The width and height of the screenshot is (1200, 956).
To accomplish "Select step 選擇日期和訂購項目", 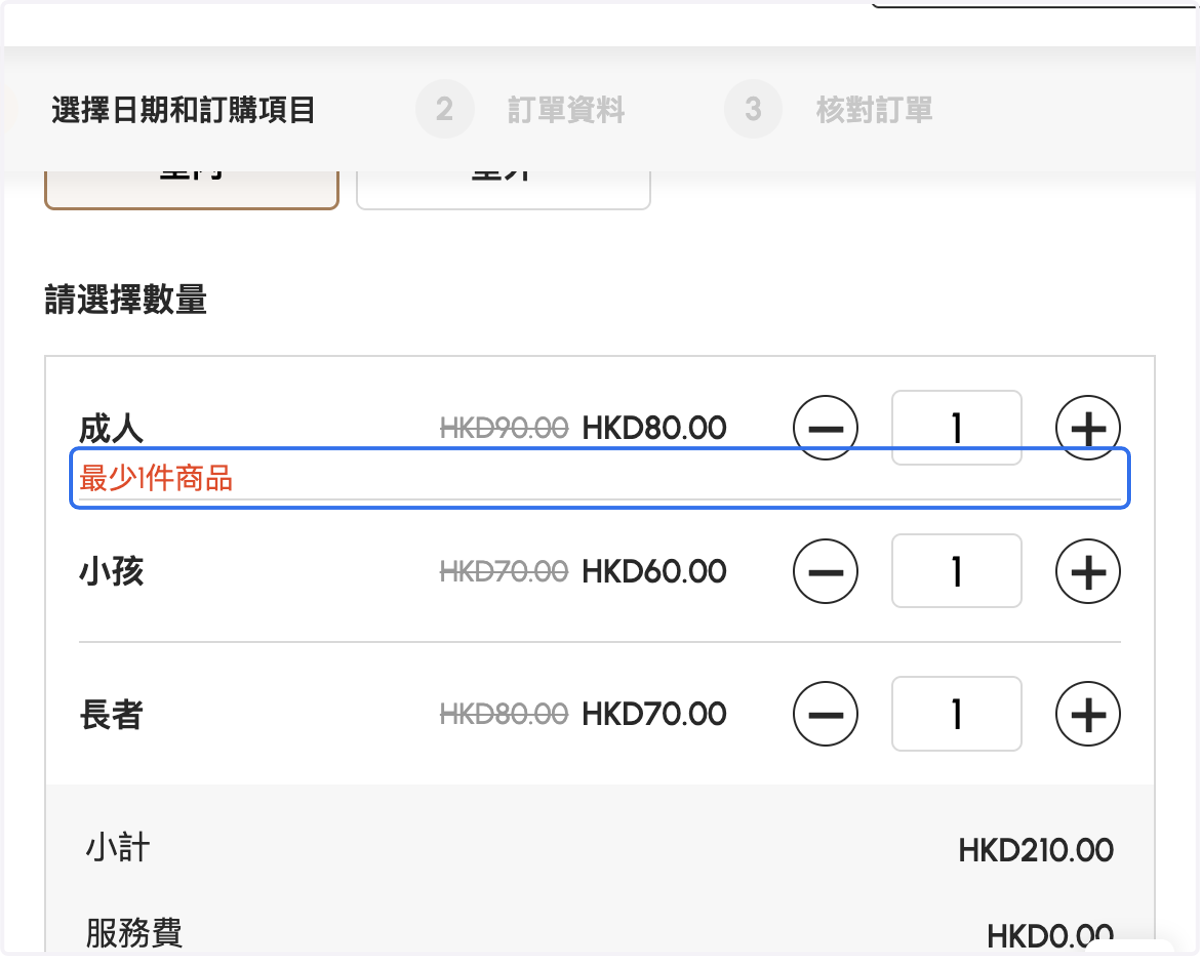I will pyautogui.click(x=183, y=109).
